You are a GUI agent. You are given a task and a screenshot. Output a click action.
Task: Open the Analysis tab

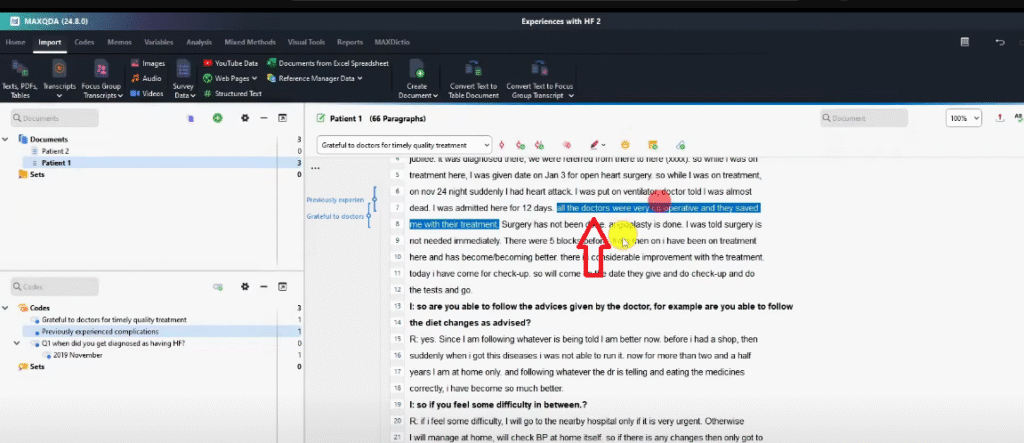coord(199,42)
